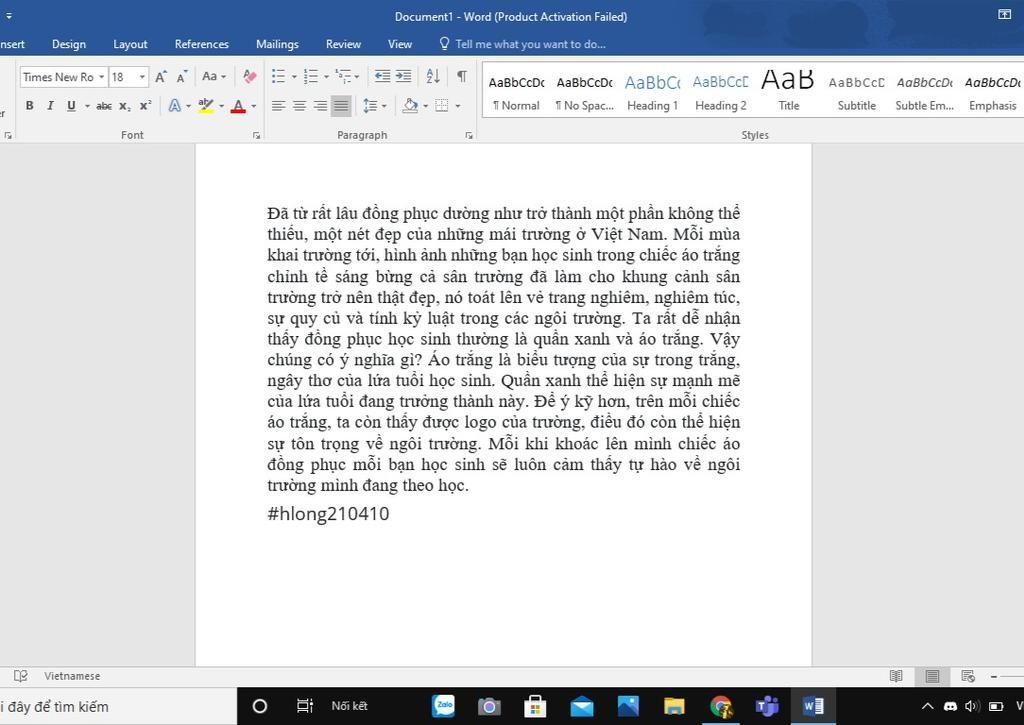This screenshot has width=1024, height=725.
Task: Open the Review tab
Action: [343, 44]
